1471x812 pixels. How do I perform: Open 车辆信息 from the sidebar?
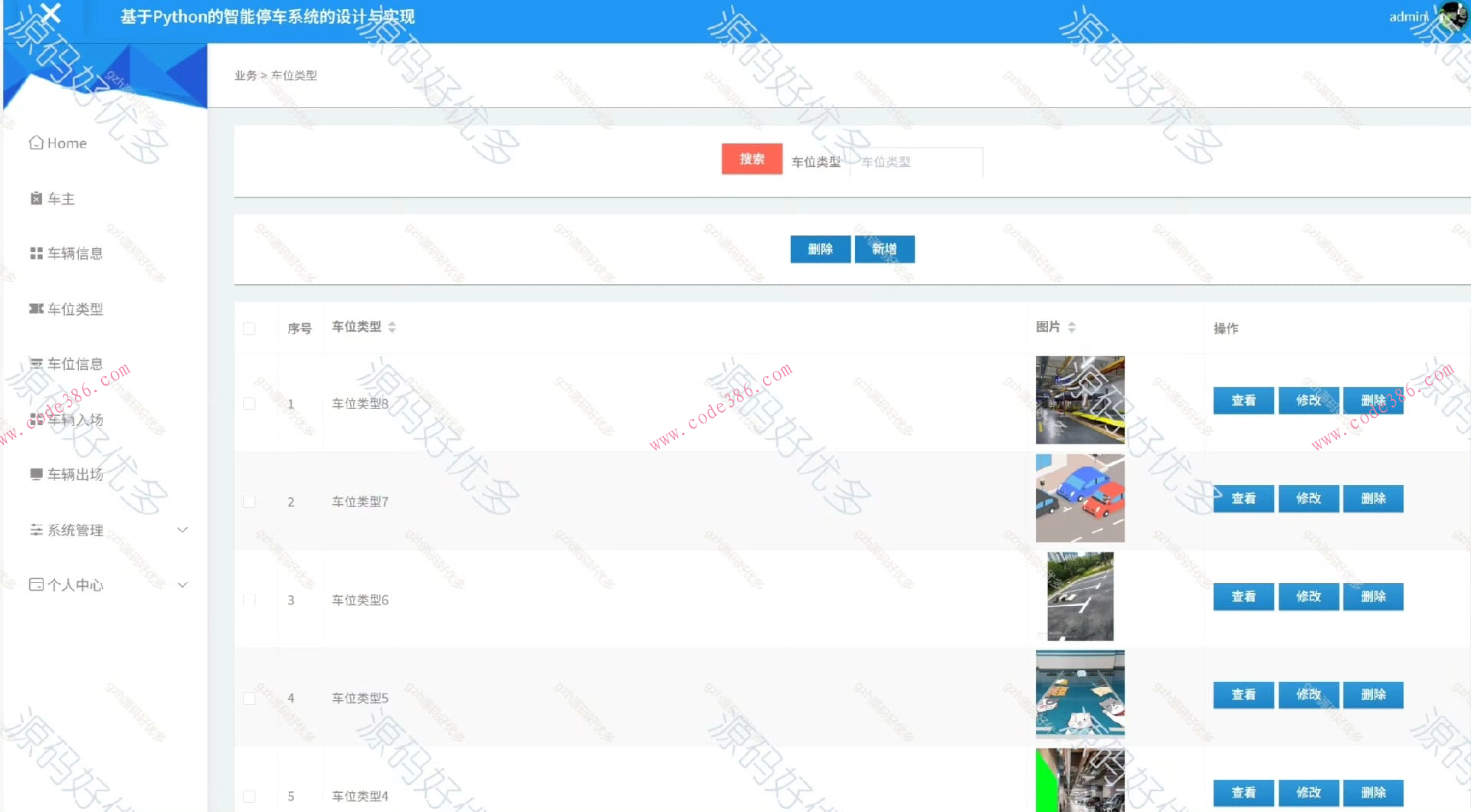35,254
